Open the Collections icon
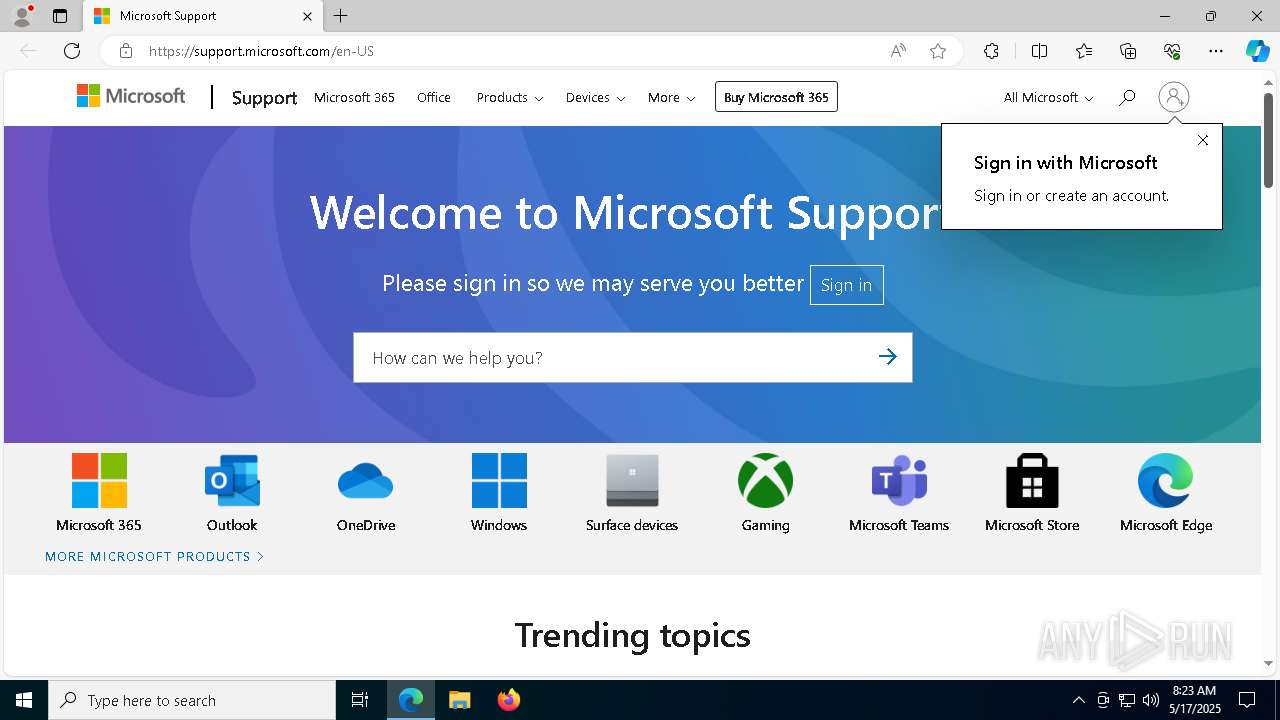This screenshot has height=720, width=1280. [1128, 51]
